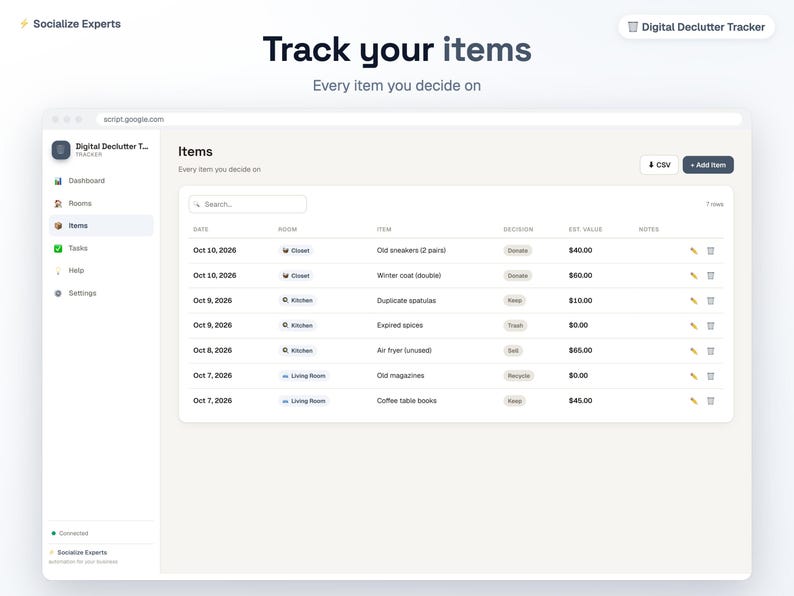Click the Socialize Experts header text
The image size is (794, 596).
(x=77, y=24)
